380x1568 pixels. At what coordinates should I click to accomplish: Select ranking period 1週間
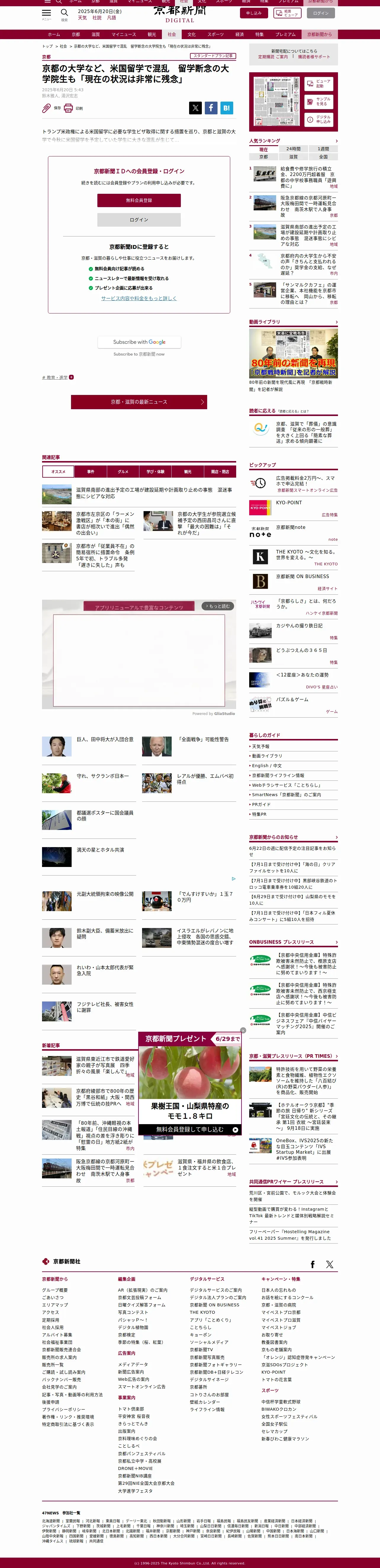click(x=323, y=148)
